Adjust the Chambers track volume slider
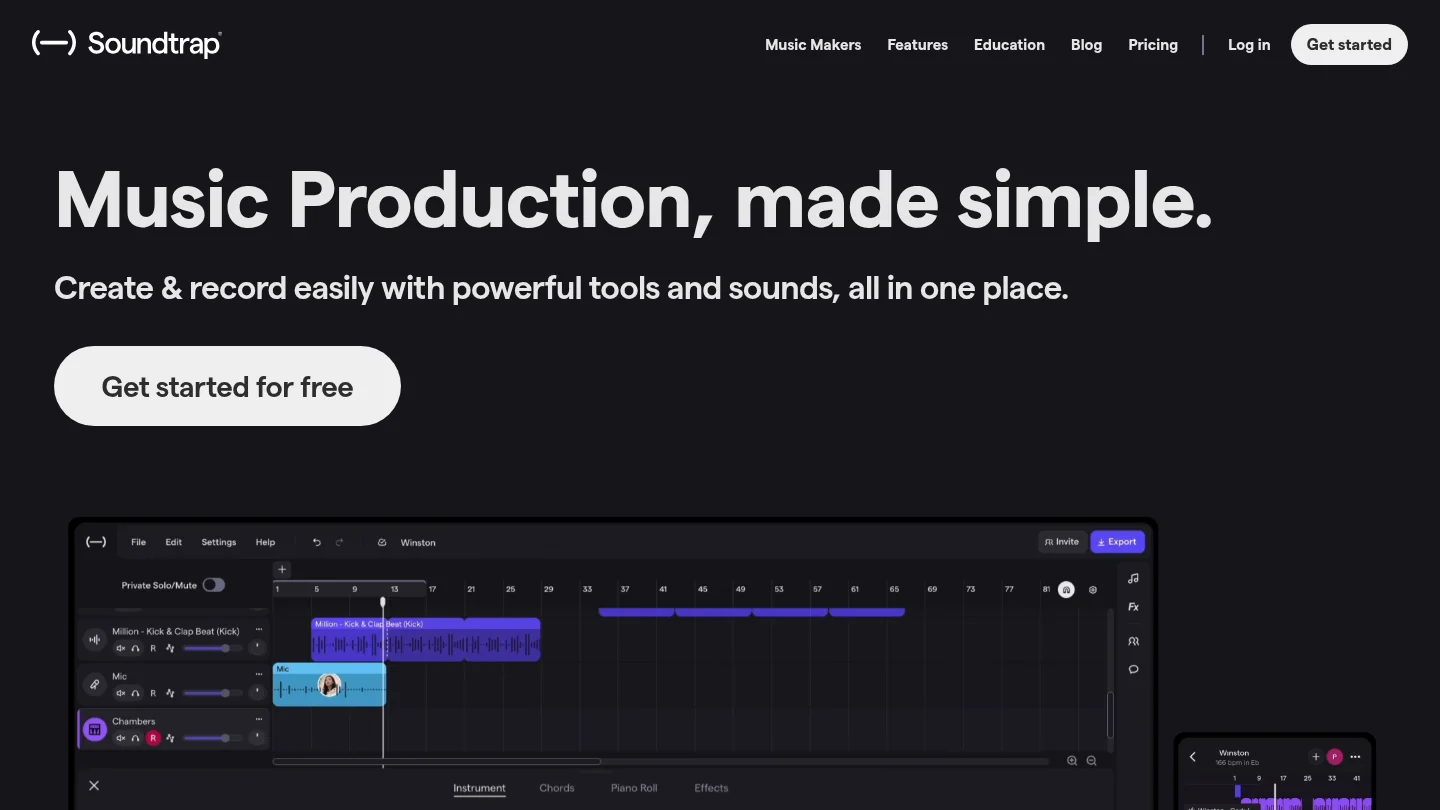Image resolution: width=1440 pixels, height=810 pixels. click(x=213, y=738)
